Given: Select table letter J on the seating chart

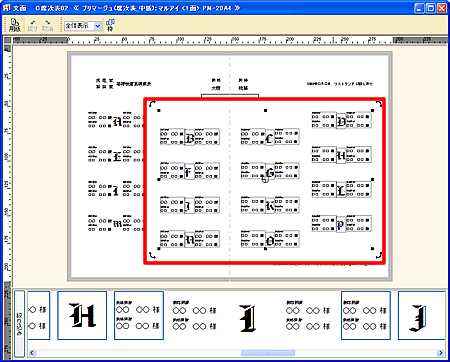Looking at the screenshot, I should (189, 206).
